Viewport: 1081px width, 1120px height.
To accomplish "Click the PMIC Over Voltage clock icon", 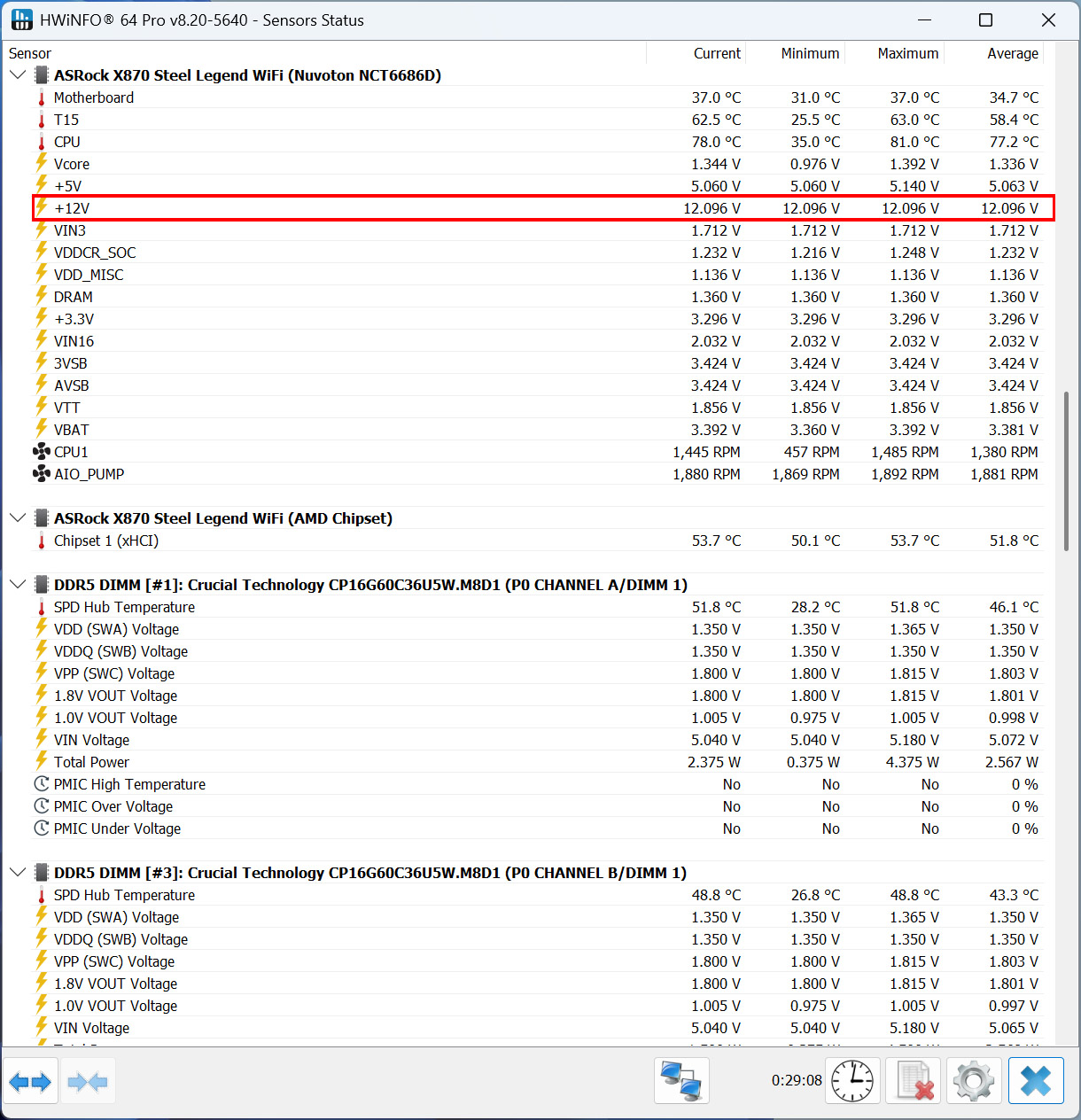I will click(x=42, y=806).
